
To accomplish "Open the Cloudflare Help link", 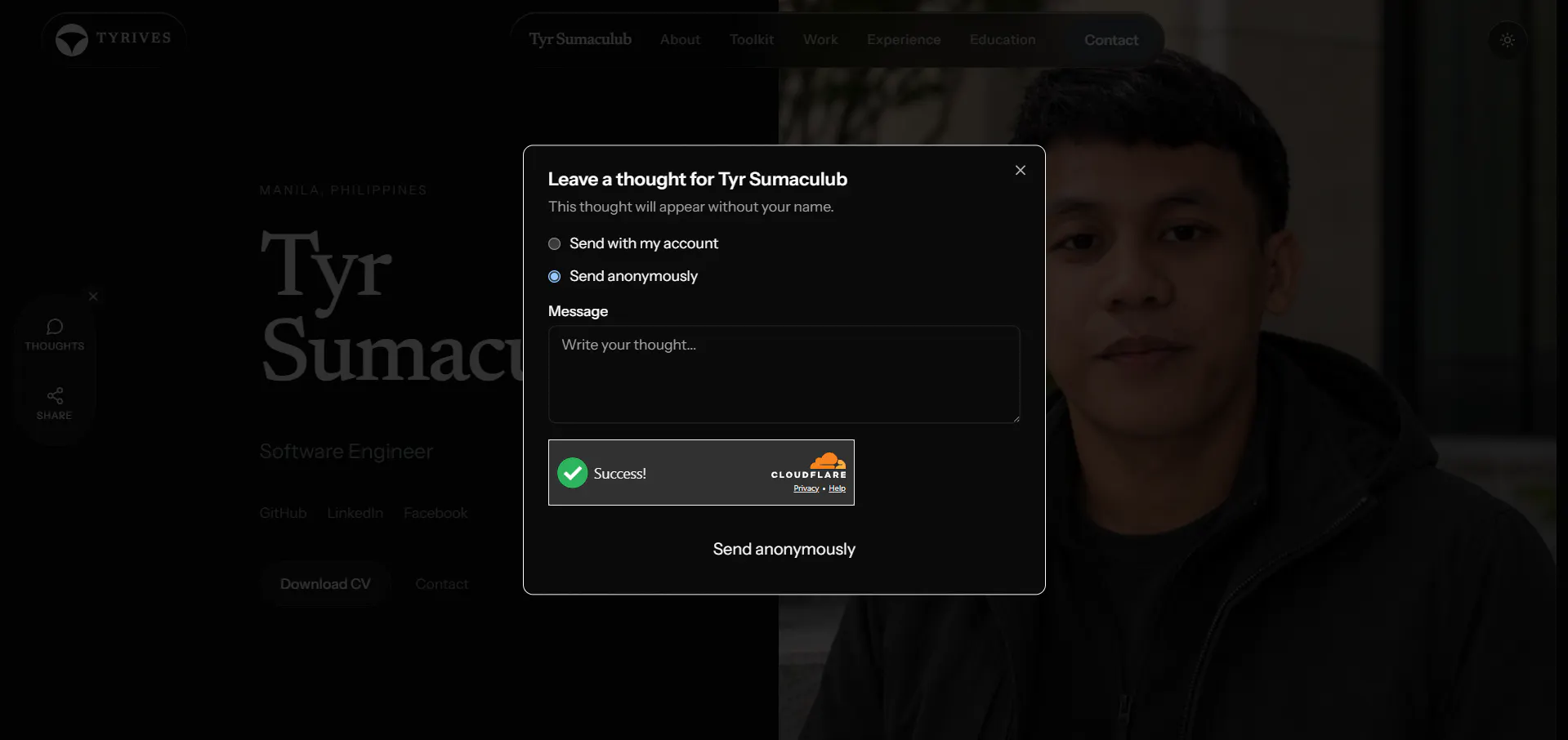I will 837,488.
